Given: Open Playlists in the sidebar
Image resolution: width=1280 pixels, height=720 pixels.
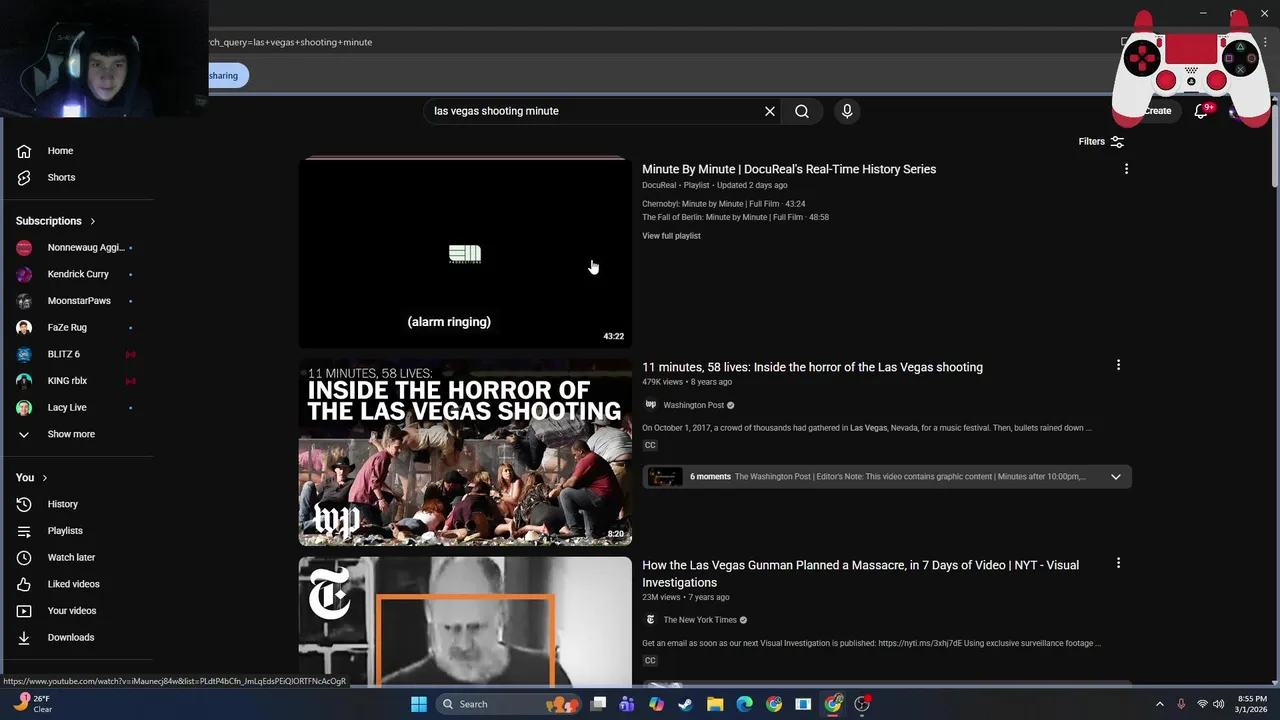Looking at the screenshot, I should pos(65,531).
